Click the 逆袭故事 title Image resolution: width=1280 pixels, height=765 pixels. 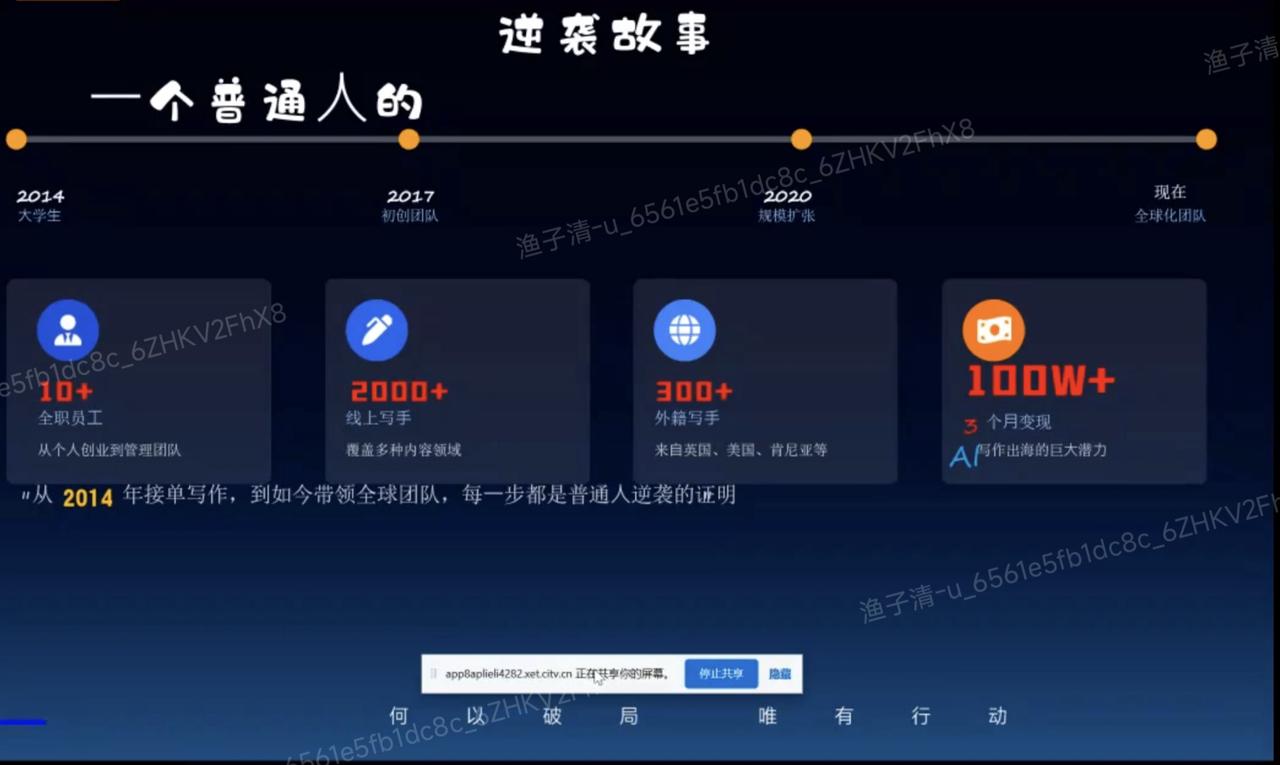coord(605,34)
